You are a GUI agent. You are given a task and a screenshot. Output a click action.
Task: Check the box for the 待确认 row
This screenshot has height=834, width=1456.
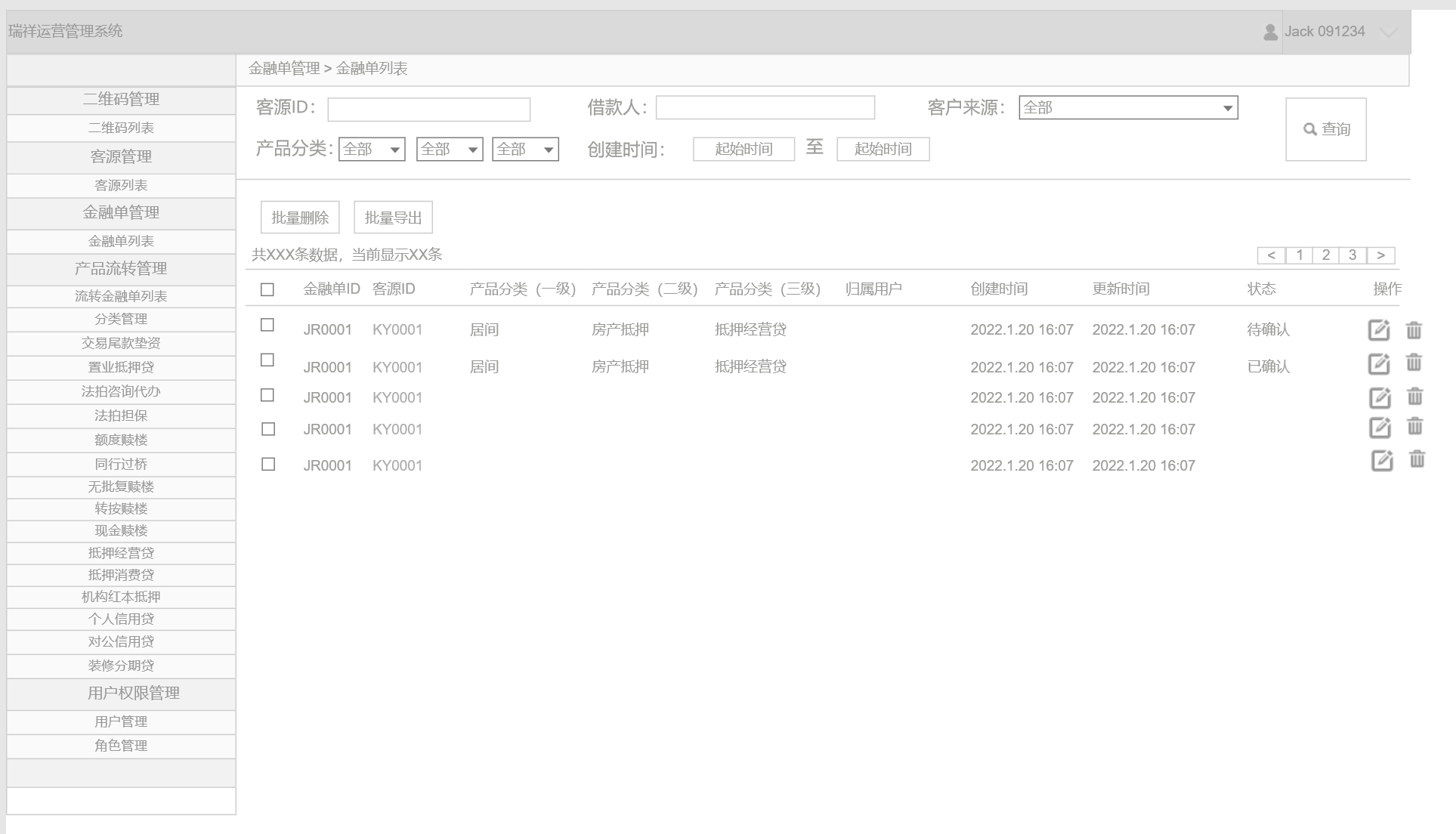(267, 325)
